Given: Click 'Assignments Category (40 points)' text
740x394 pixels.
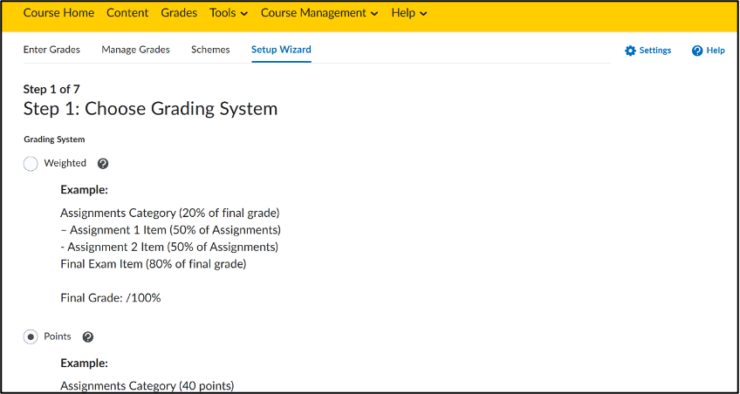Looking at the screenshot, I should click(x=147, y=386).
